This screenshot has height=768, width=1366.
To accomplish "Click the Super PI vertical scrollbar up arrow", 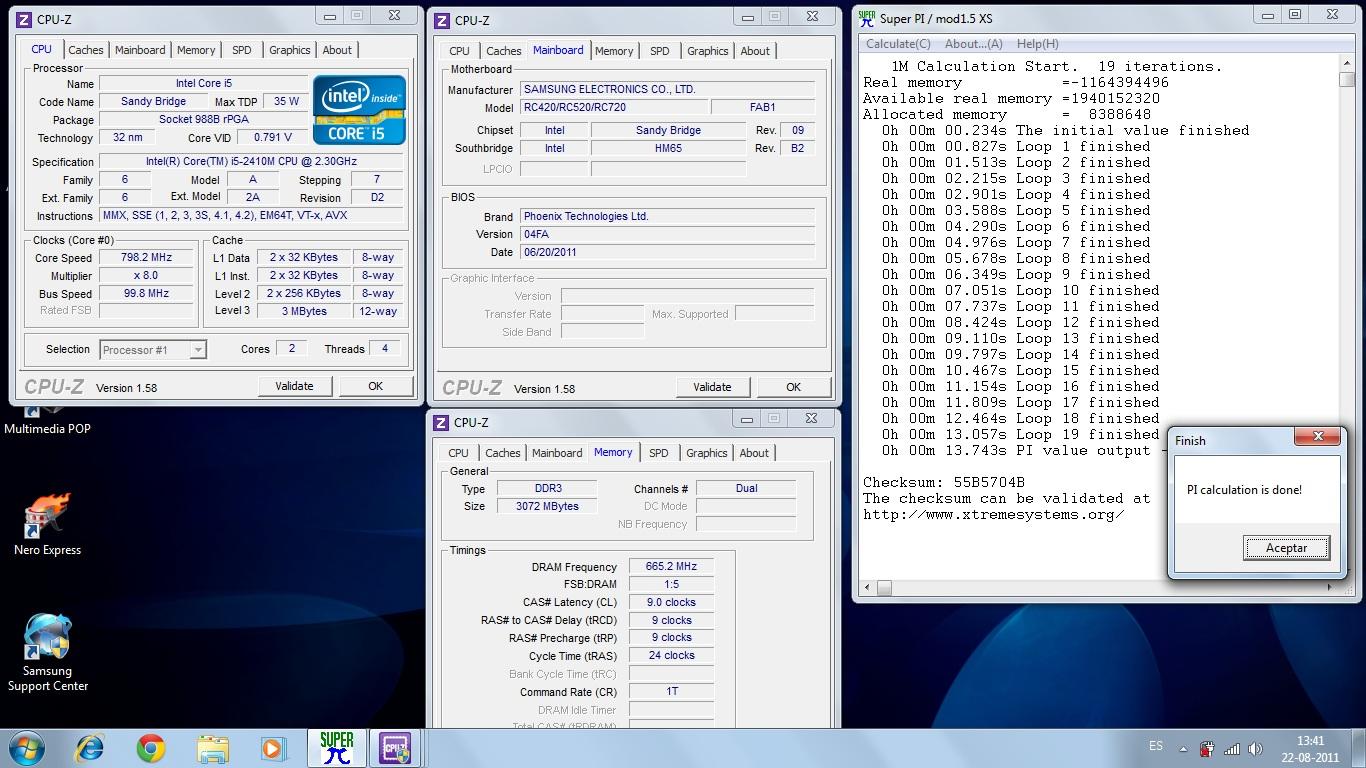I will coord(1346,64).
